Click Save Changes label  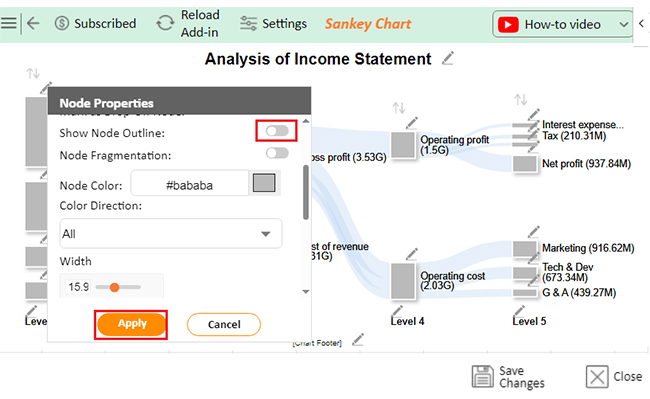(x=522, y=377)
